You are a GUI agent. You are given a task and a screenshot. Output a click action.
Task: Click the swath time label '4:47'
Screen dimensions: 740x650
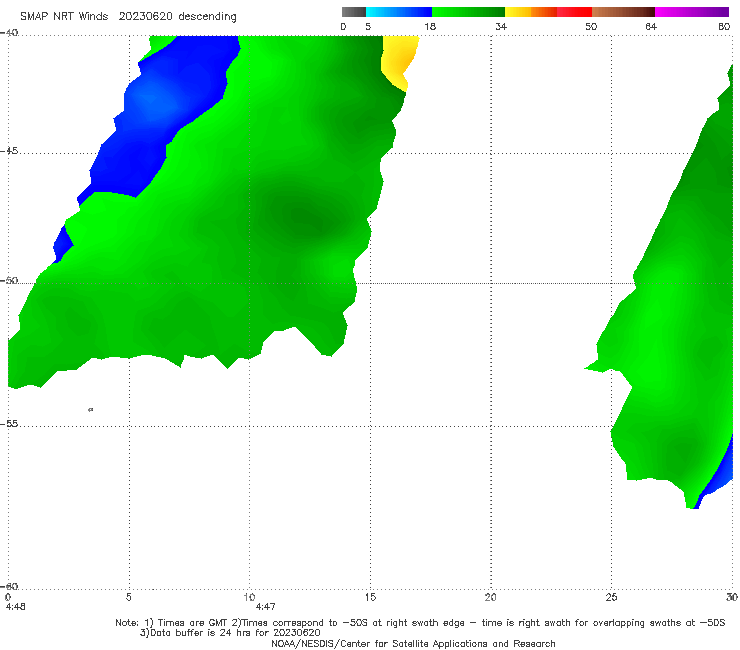pos(265,607)
